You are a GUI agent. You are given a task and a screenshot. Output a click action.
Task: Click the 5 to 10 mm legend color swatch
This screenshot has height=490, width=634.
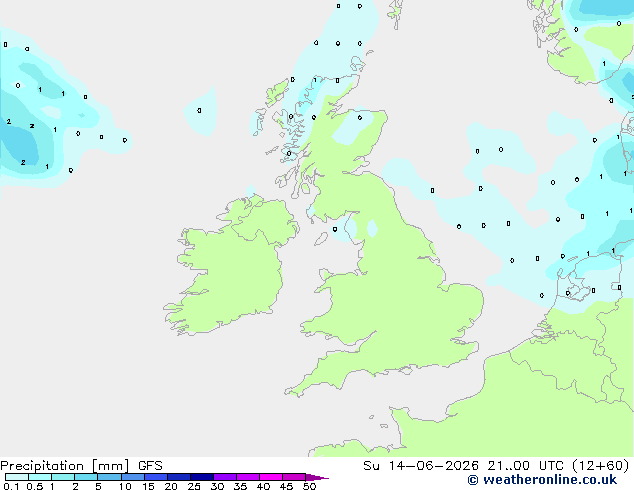[110, 477]
